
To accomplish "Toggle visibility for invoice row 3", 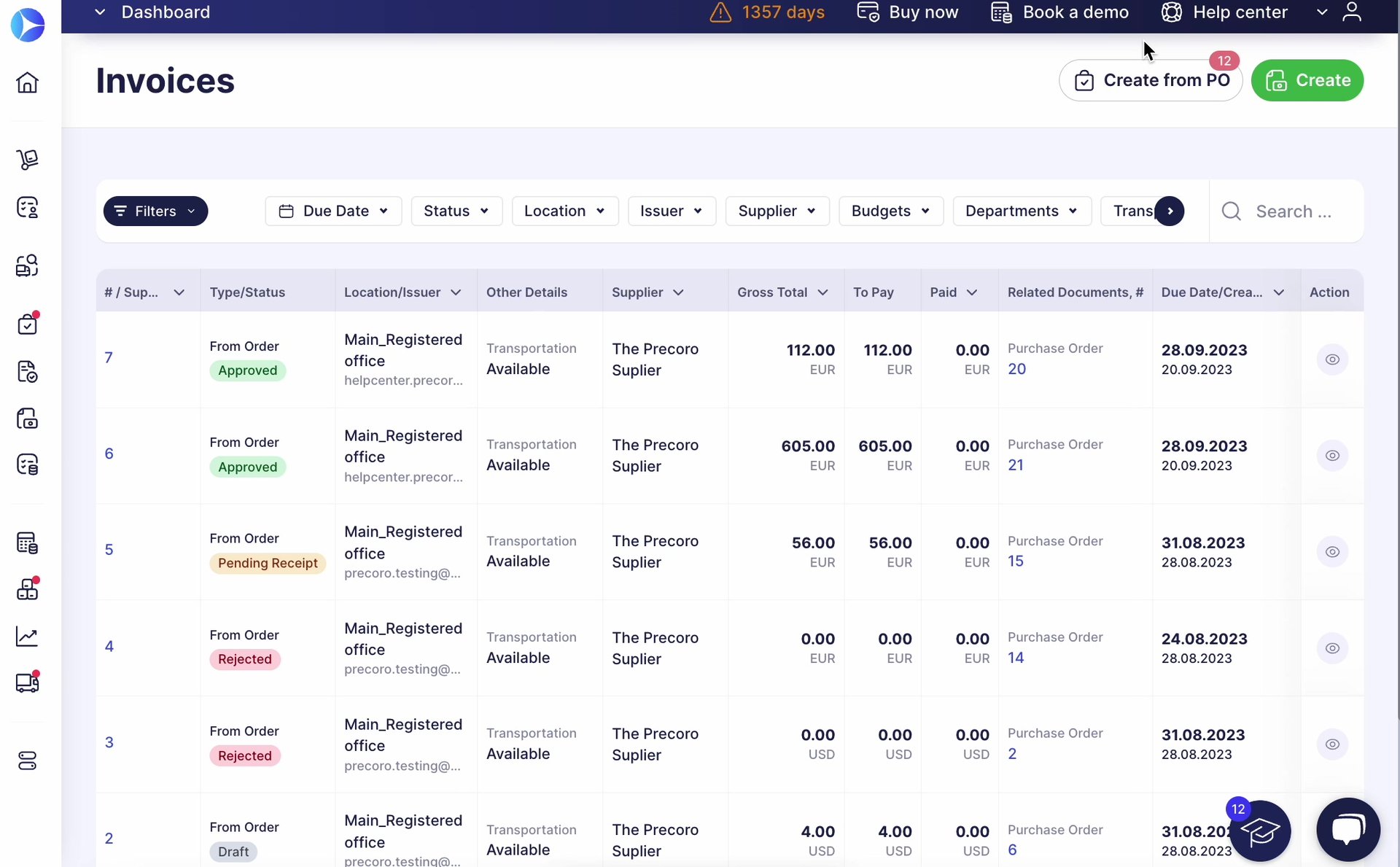I will tap(1332, 744).
